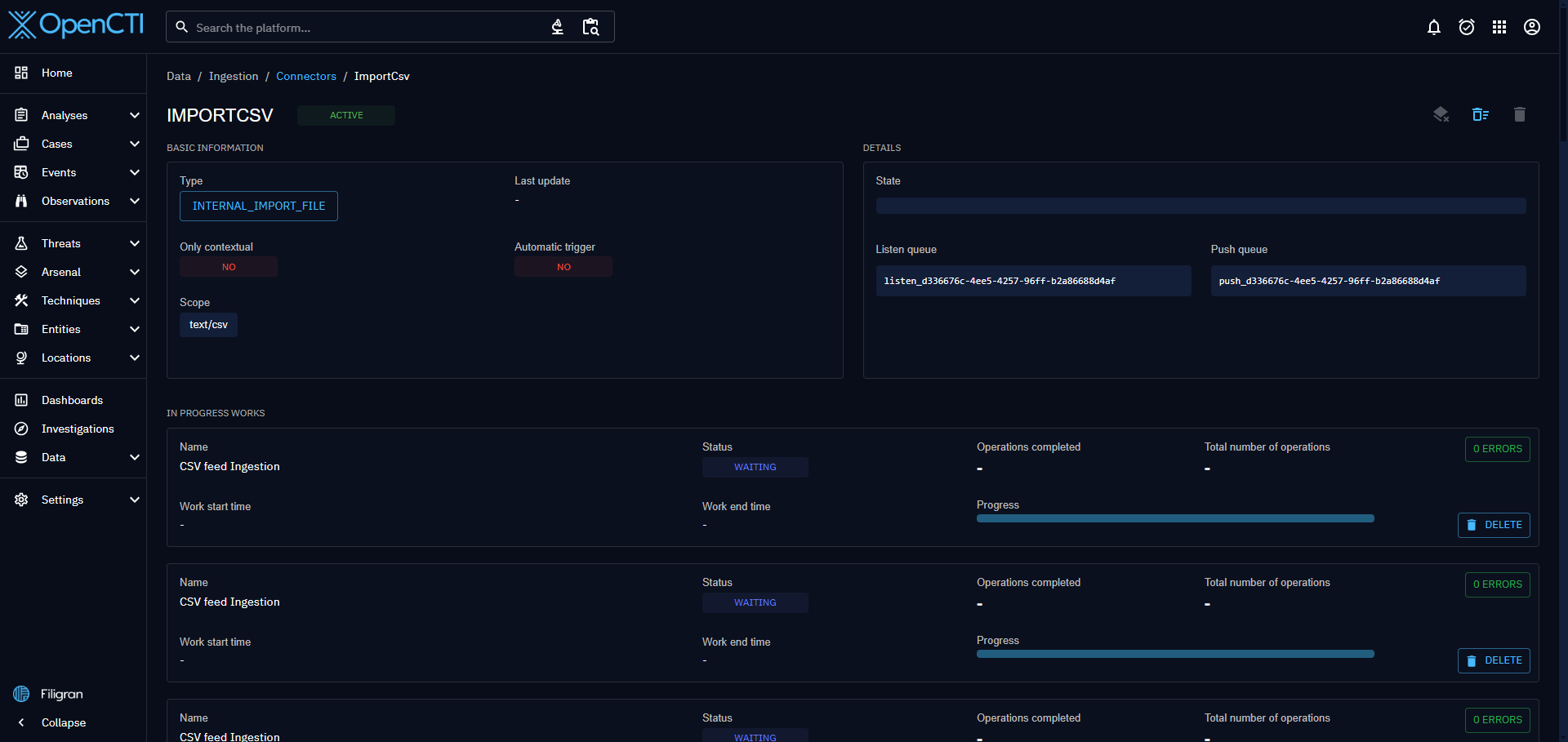Click the advanced search microscope icon
Screen dimensions: 1568x742
coord(557,27)
